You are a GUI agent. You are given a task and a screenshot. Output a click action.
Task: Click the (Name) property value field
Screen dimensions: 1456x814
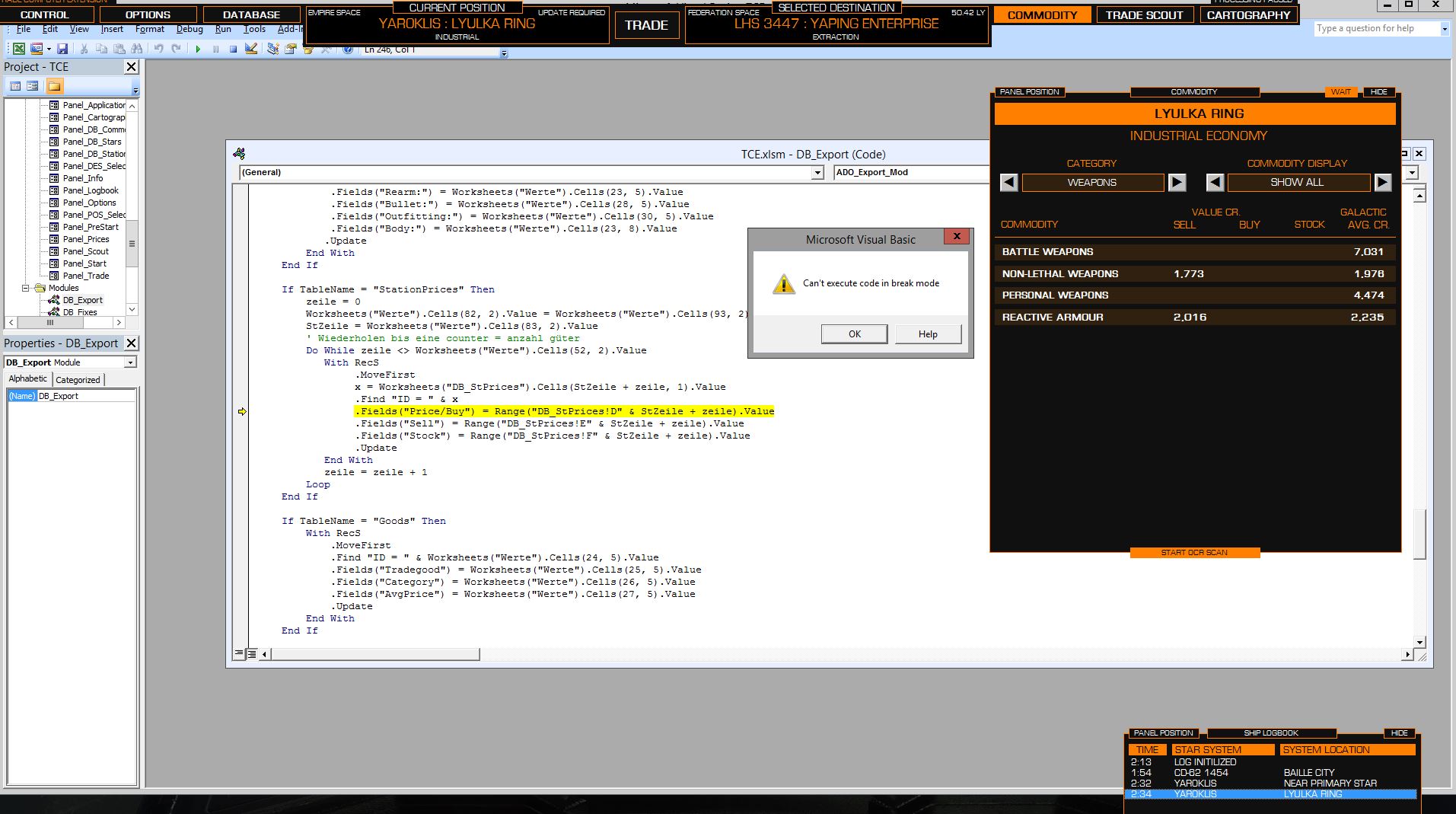86,396
